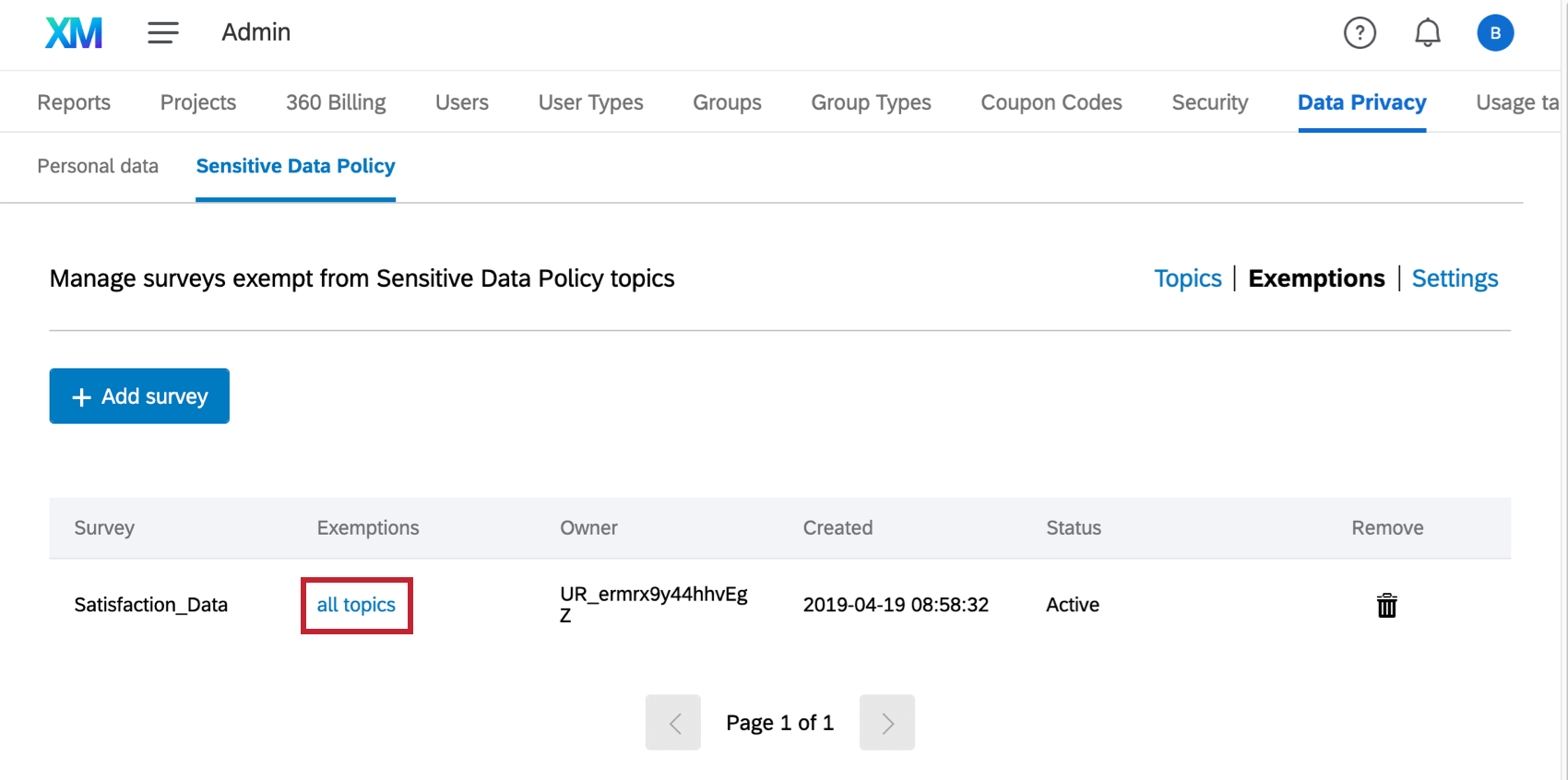
Task: Click the Satisfaction_Data survey row name
Action: 151,605
